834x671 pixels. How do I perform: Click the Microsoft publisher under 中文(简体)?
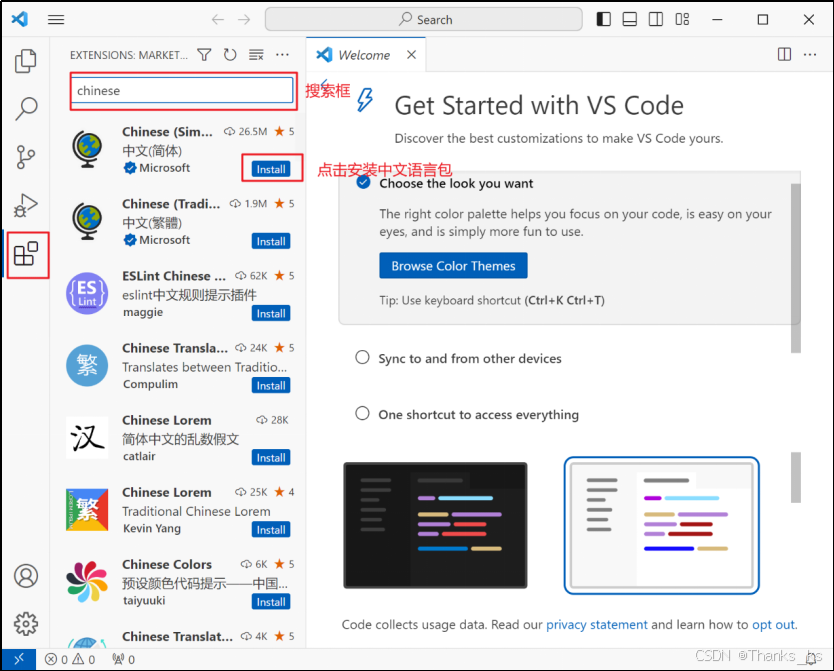(164, 168)
